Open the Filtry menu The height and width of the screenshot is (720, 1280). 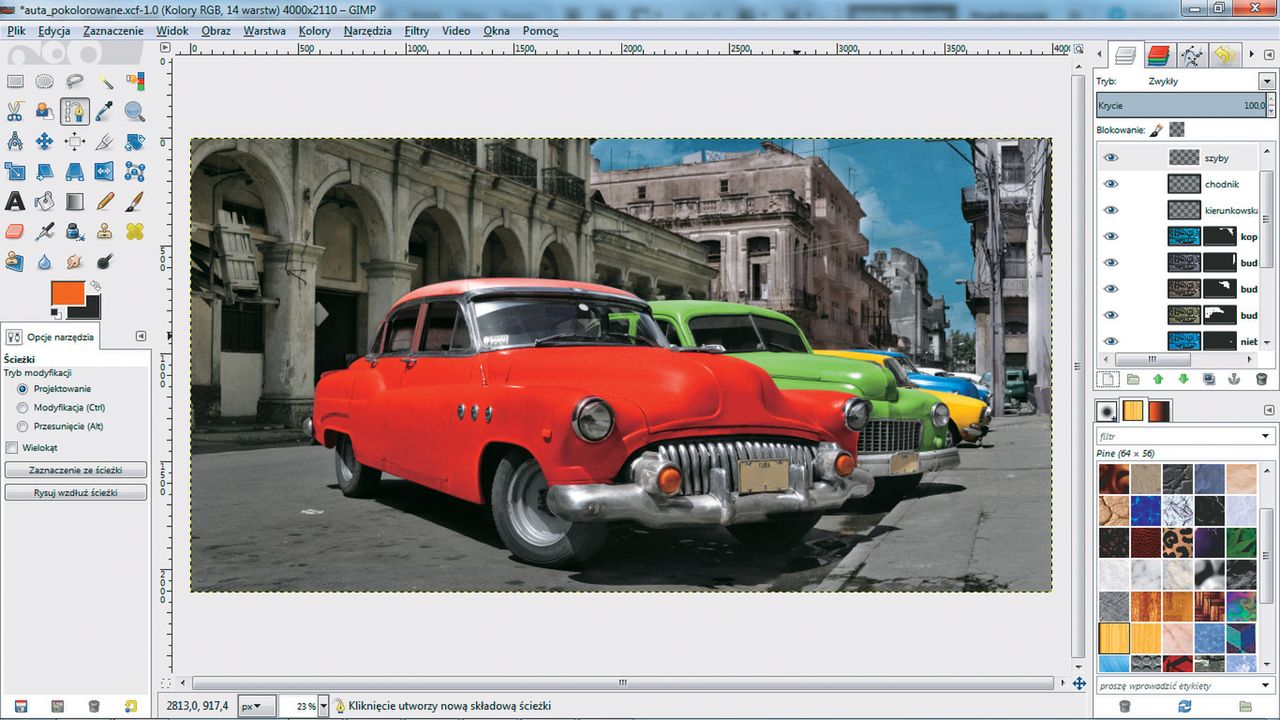(417, 31)
